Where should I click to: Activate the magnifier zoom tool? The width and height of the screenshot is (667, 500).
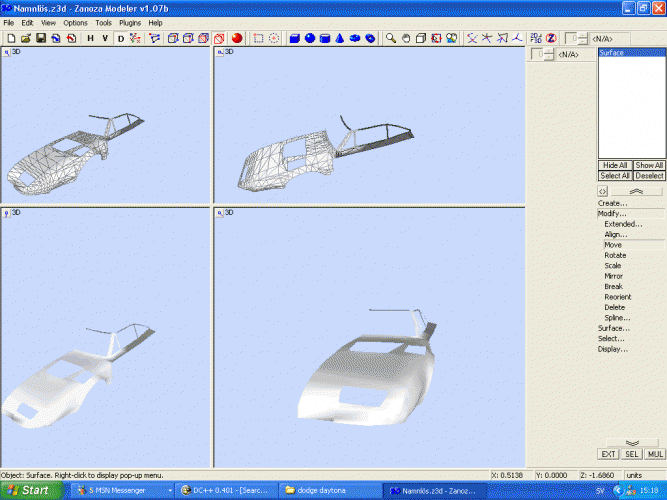click(x=391, y=38)
